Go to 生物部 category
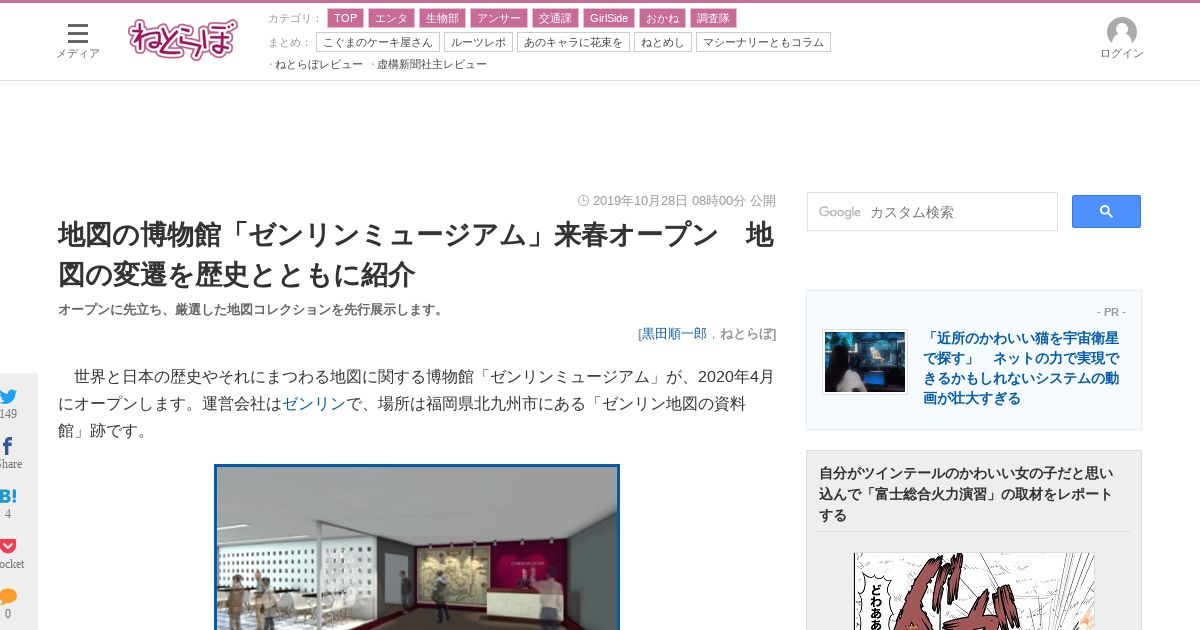The image size is (1200, 630). 442,18
